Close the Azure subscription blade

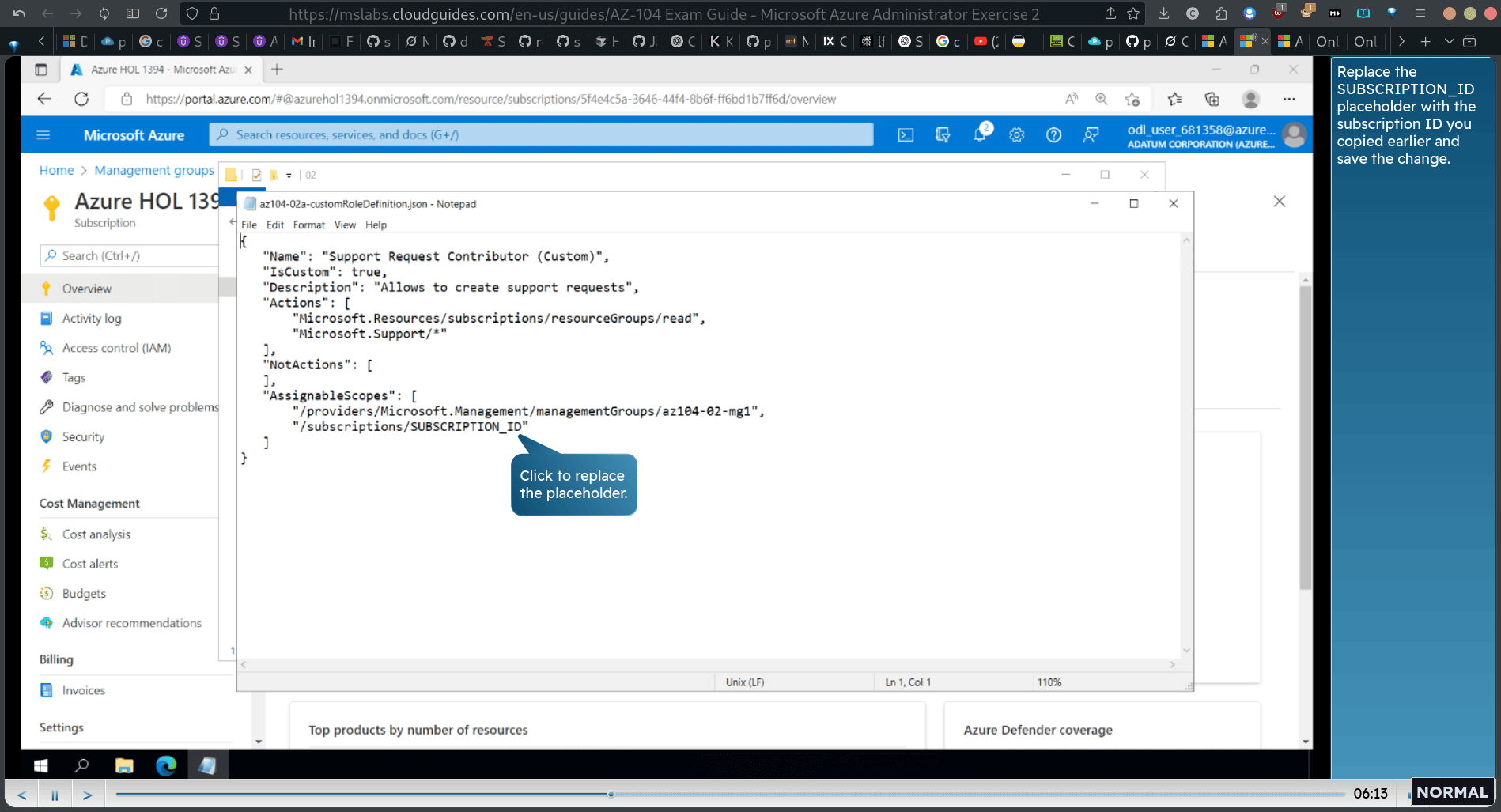point(1280,202)
